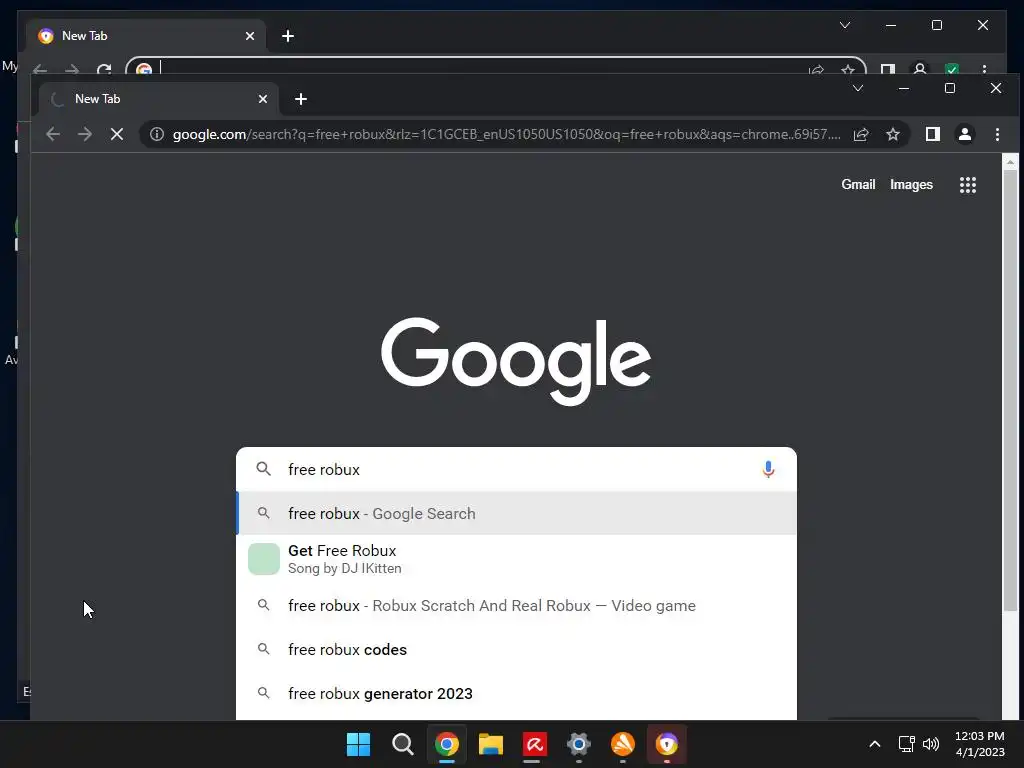Open Avast Secure Browser taskbar icon
The height and width of the screenshot is (768, 1024).
[667, 744]
